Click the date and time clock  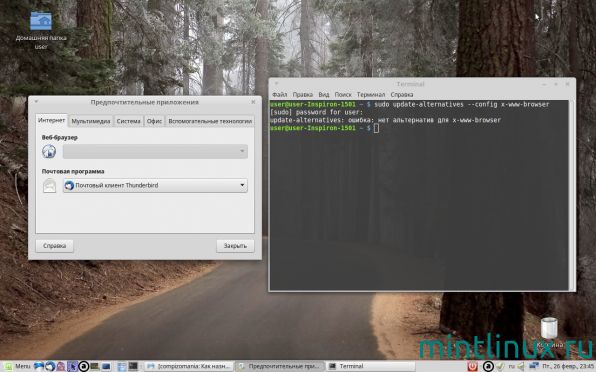[568, 366]
